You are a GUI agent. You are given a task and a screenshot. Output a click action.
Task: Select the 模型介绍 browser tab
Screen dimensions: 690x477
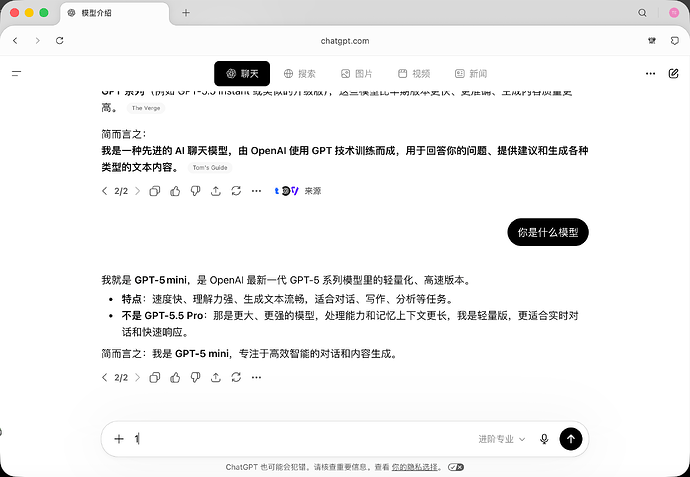click(114, 13)
